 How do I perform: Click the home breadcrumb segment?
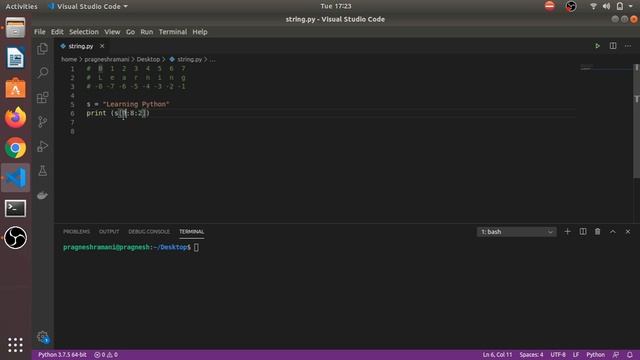point(69,59)
